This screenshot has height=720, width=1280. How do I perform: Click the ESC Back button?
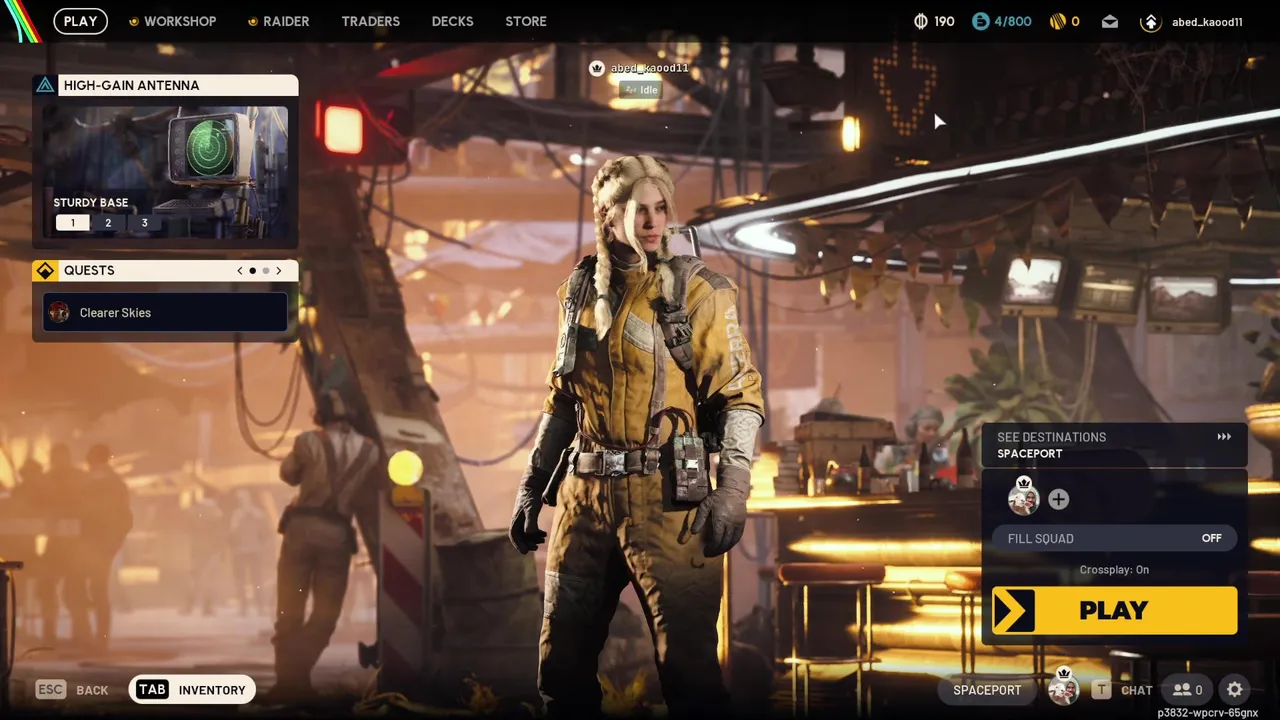click(72, 690)
